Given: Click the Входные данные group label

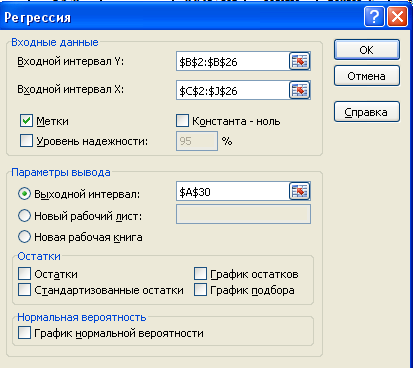Looking at the screenshot, I should point(55,42).
